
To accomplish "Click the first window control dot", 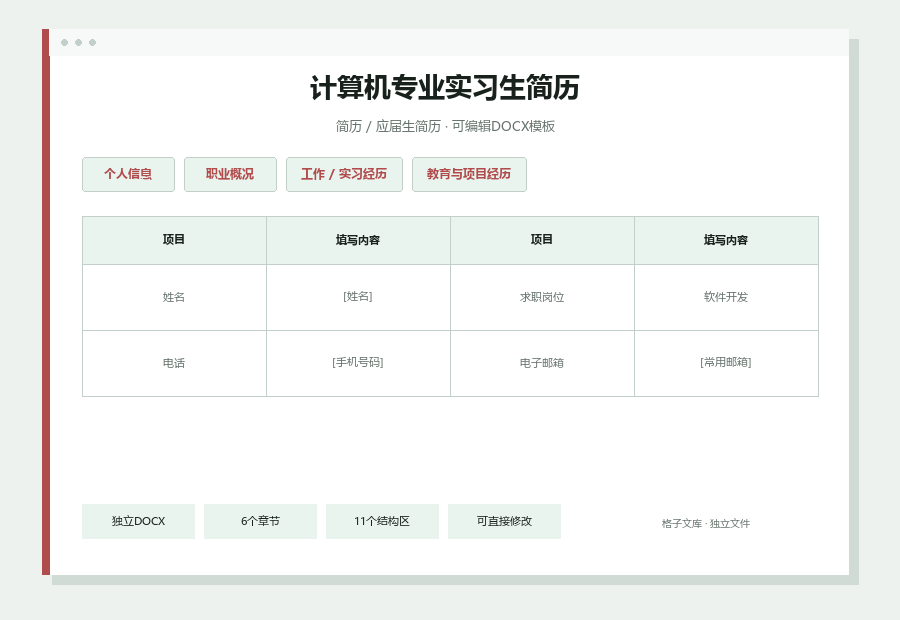I will pyautogui.click(x=64, y=42).
